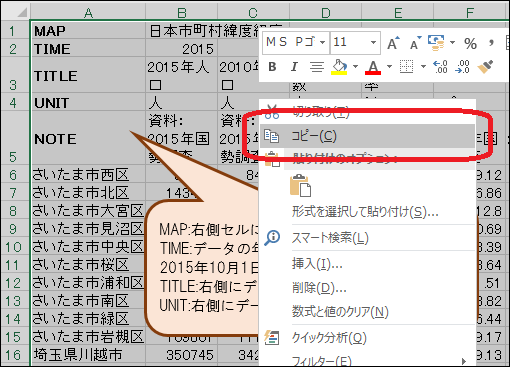
Task: Apply accounting number format icon
Action: pyautogui.click(x=436, y=43)
